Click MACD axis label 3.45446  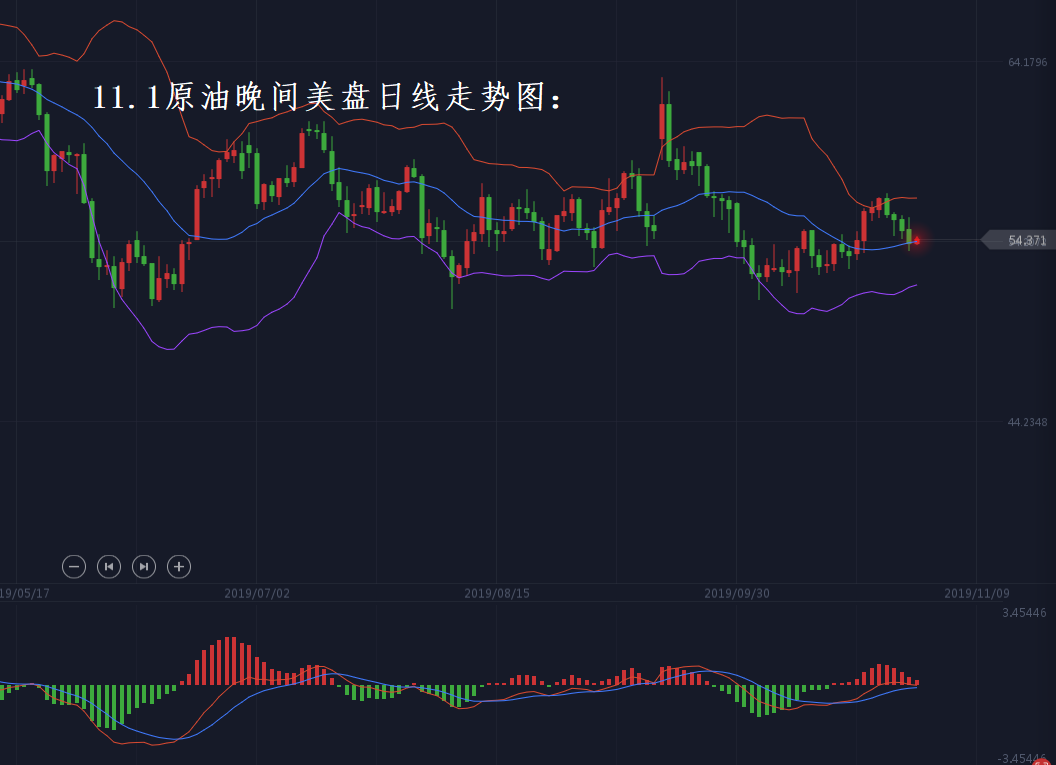tap(1024, 613)
